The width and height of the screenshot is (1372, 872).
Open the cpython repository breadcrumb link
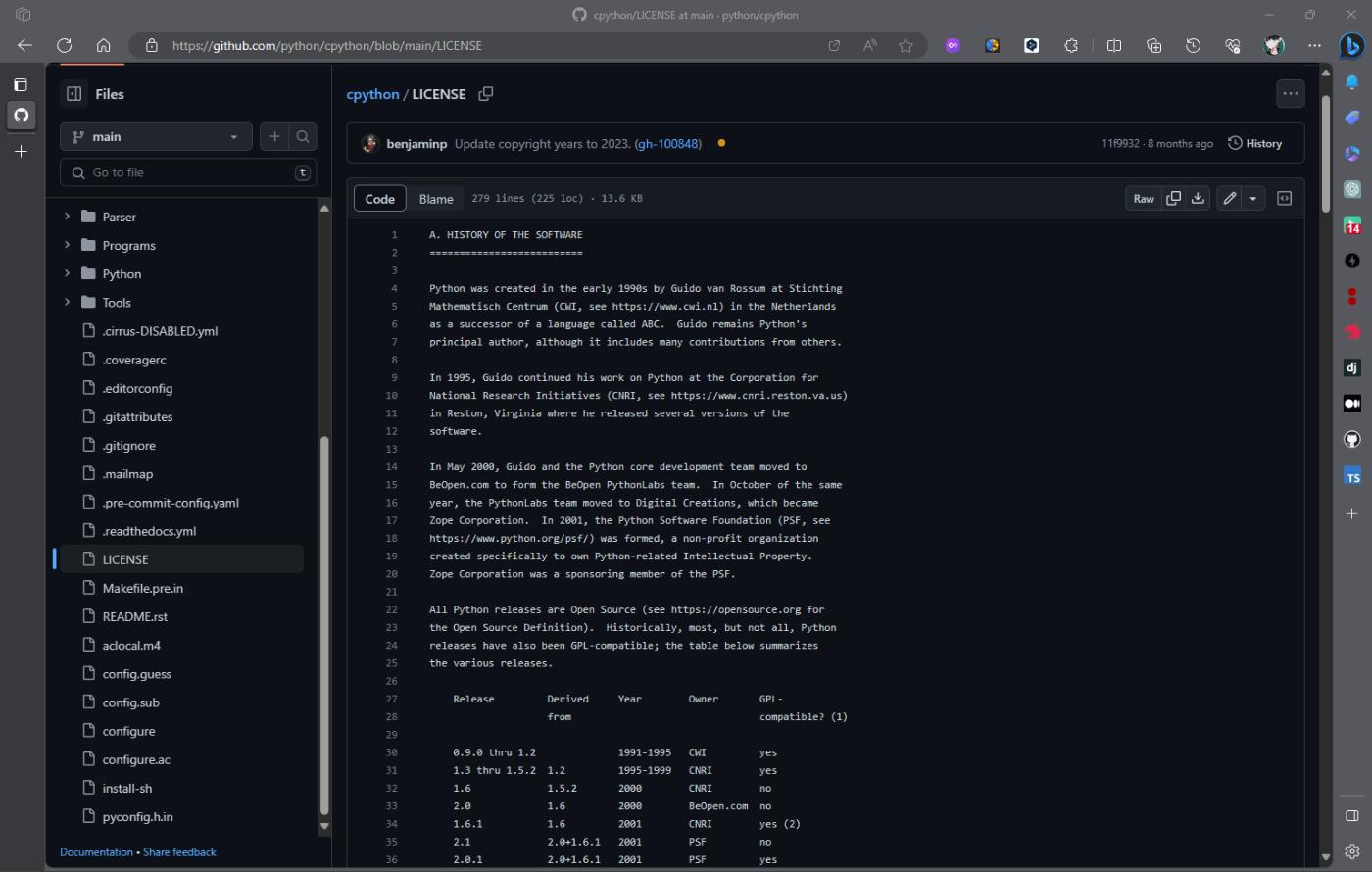click(372, 94)
